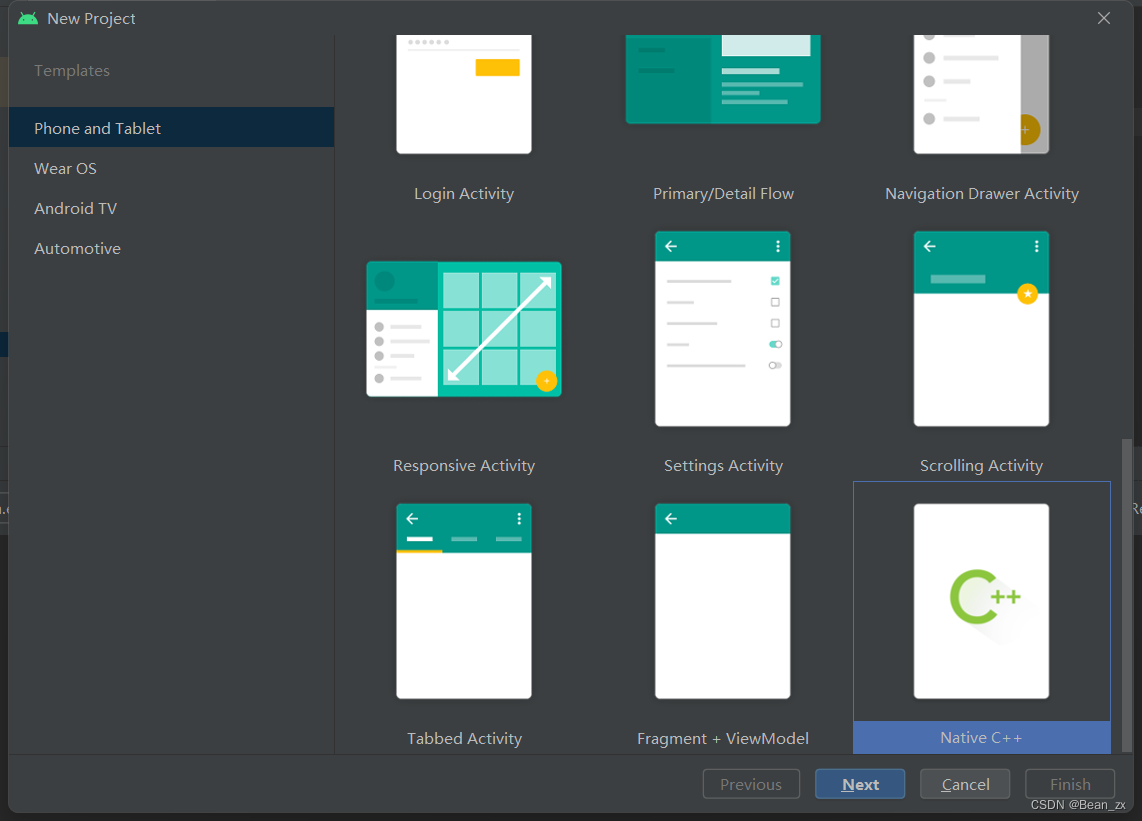1142x821 pixels.
Task: Proceed with the Next button
Action: click(860, 784)
